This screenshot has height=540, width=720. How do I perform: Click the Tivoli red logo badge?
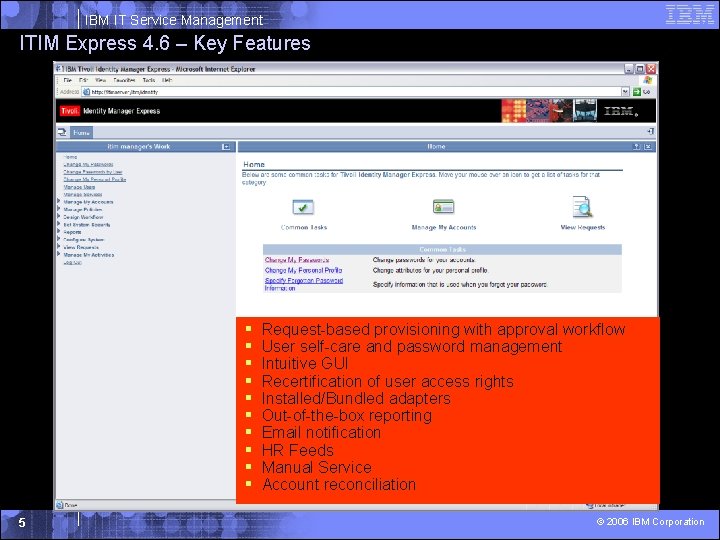pyautogui.click(x=70, y=111)
